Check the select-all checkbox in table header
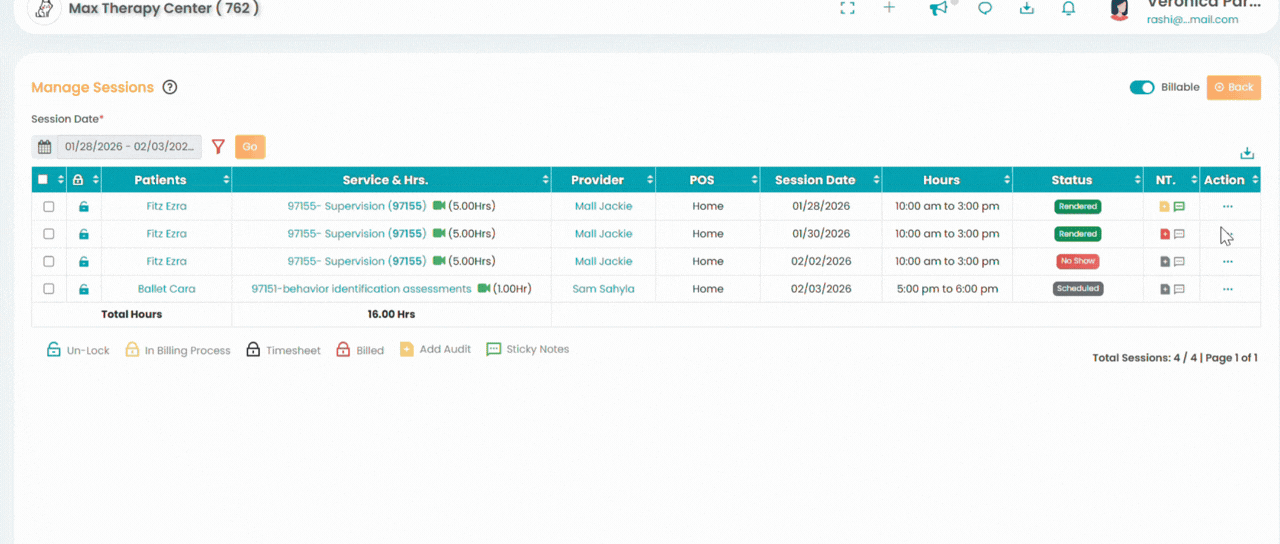This screenshot has width=1280, height=544. point(42,180)
